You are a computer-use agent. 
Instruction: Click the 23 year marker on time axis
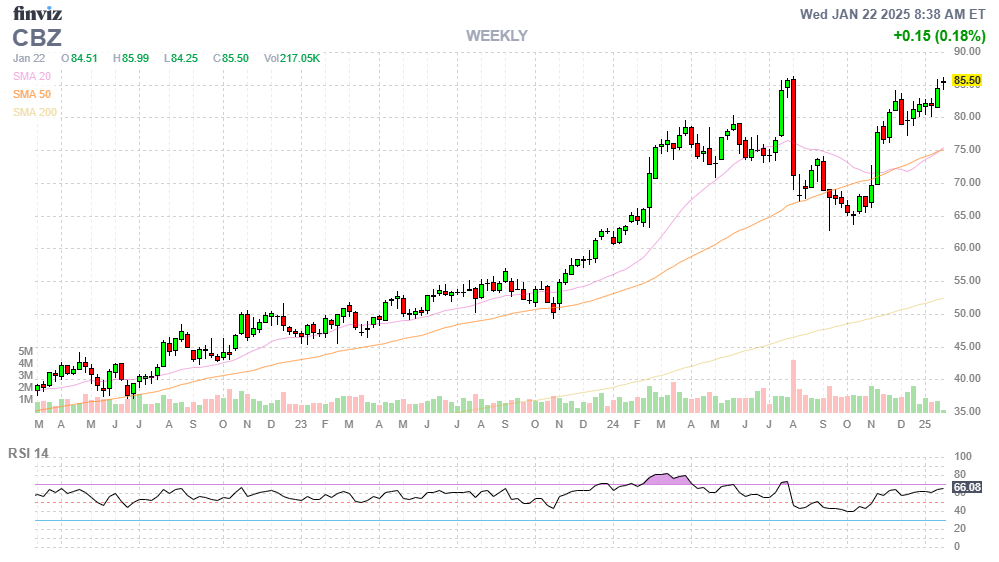click(x=300, y=425)
